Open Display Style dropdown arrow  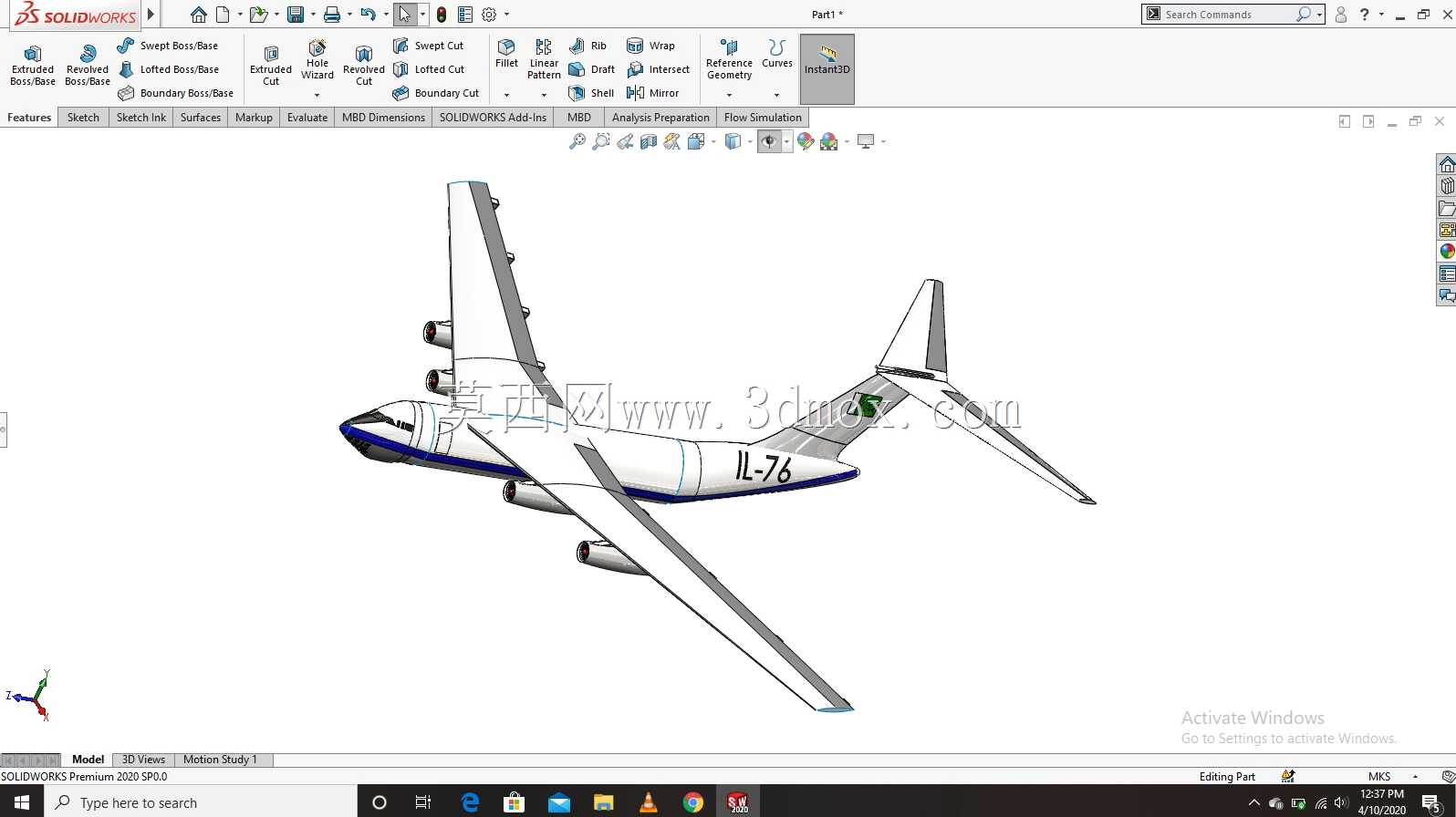750,141
